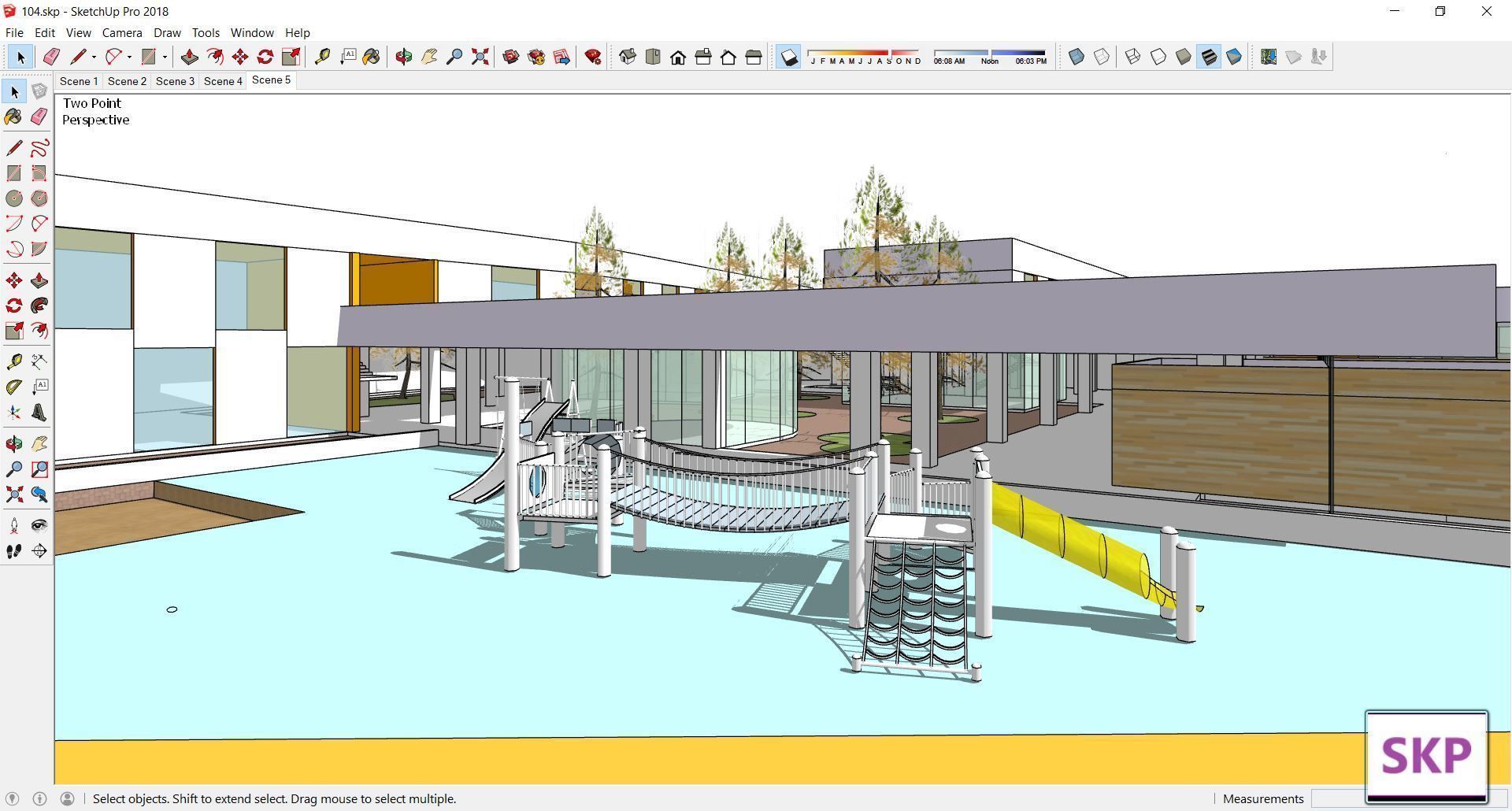Select the Paint Bucket tool in top toolbar
This screenshot has height=811, width=1512.
click(372, 57)
